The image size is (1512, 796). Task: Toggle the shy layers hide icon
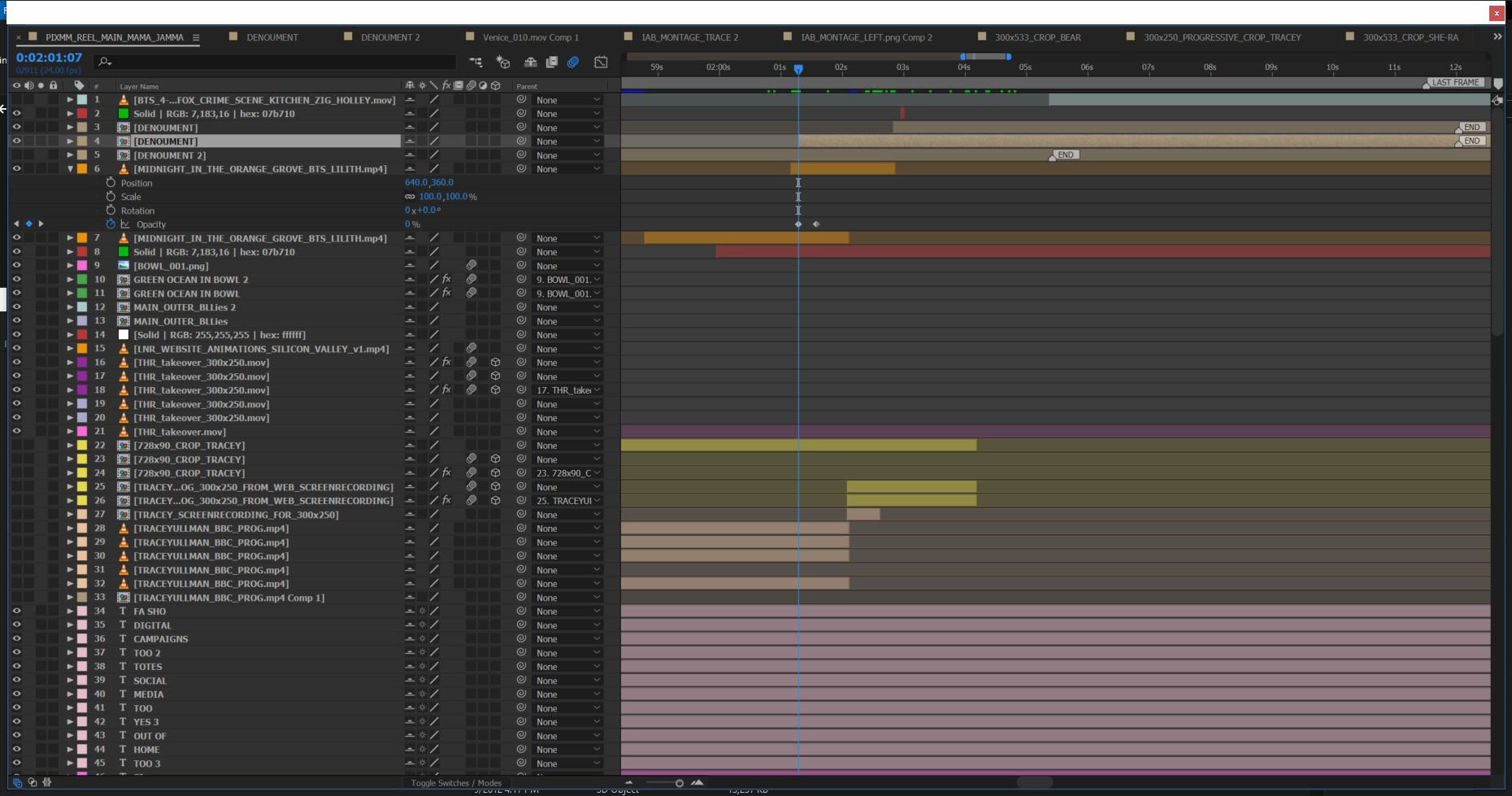530,62
